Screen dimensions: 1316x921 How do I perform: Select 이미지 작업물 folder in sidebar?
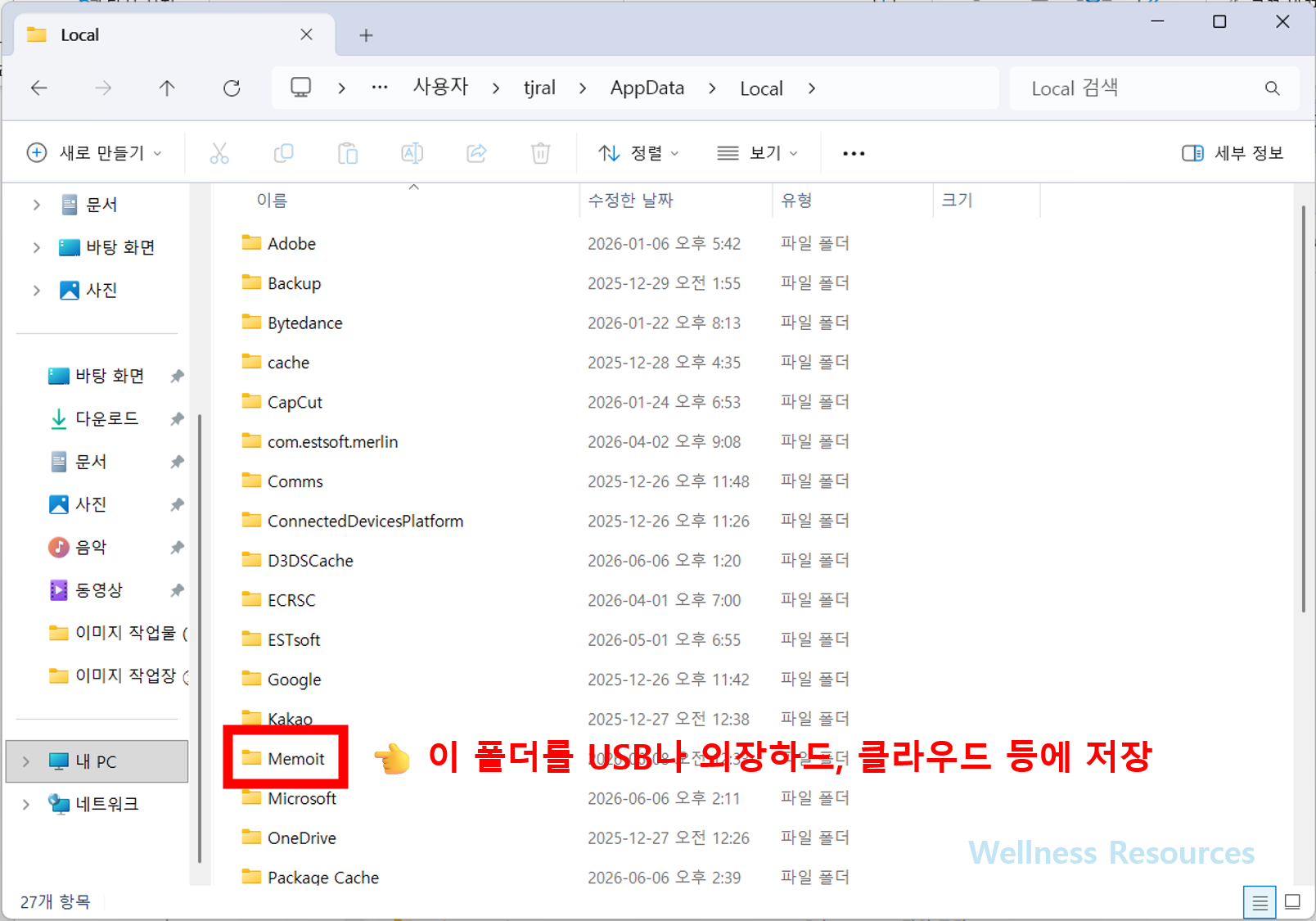point(119,633)
